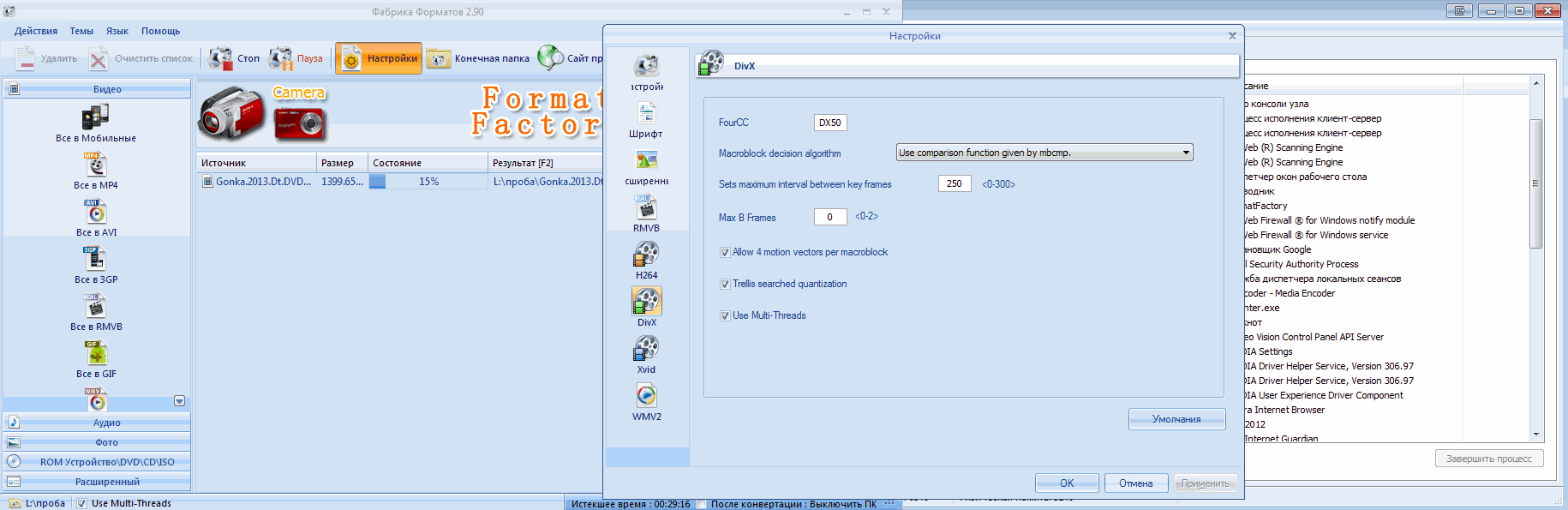The width and height of the screenshot is (1568, 510).
Task: Open the Конечная папка output folder
Action: 478,58
